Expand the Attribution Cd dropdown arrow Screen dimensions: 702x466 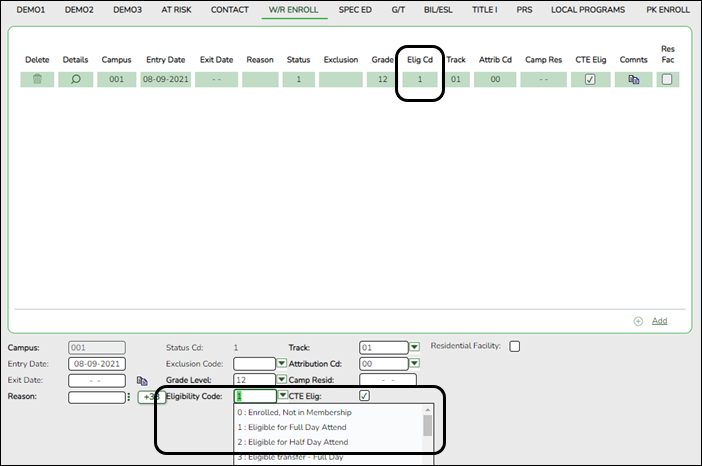point(414,363)
